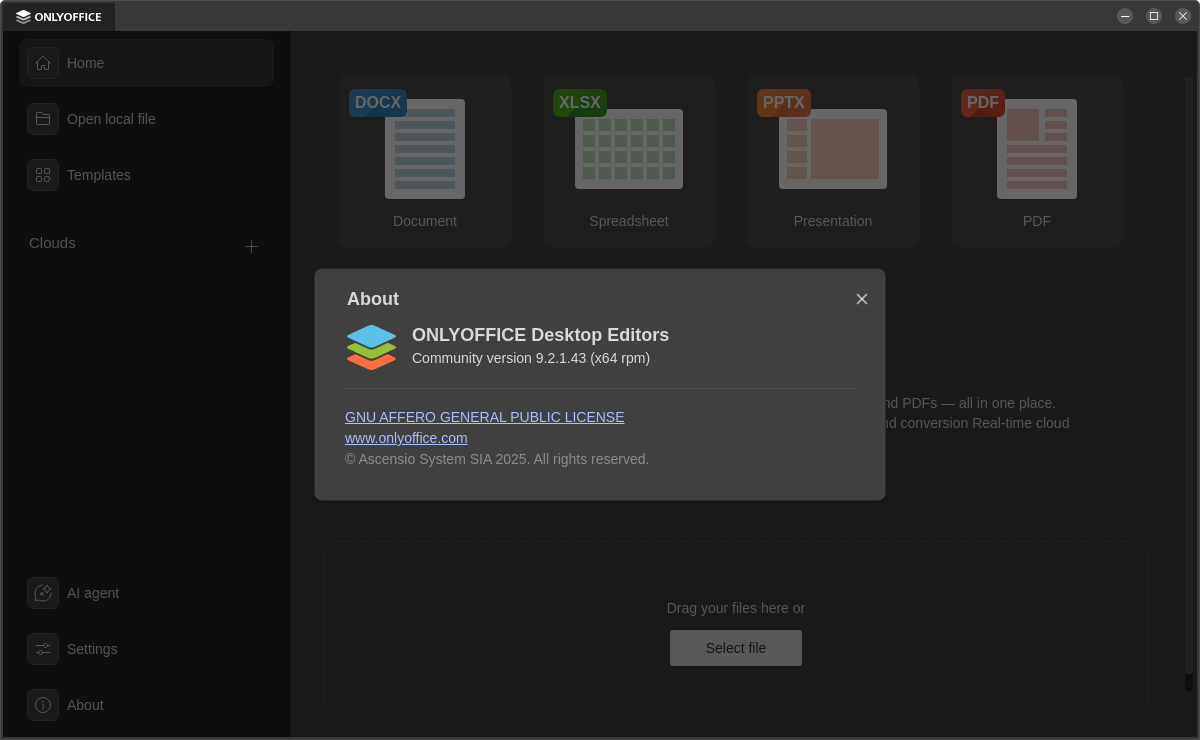Click the About info icon in sidebar
Image resolution: width=1200 pixels, height=740 pixels.
(x=43, y=705)
